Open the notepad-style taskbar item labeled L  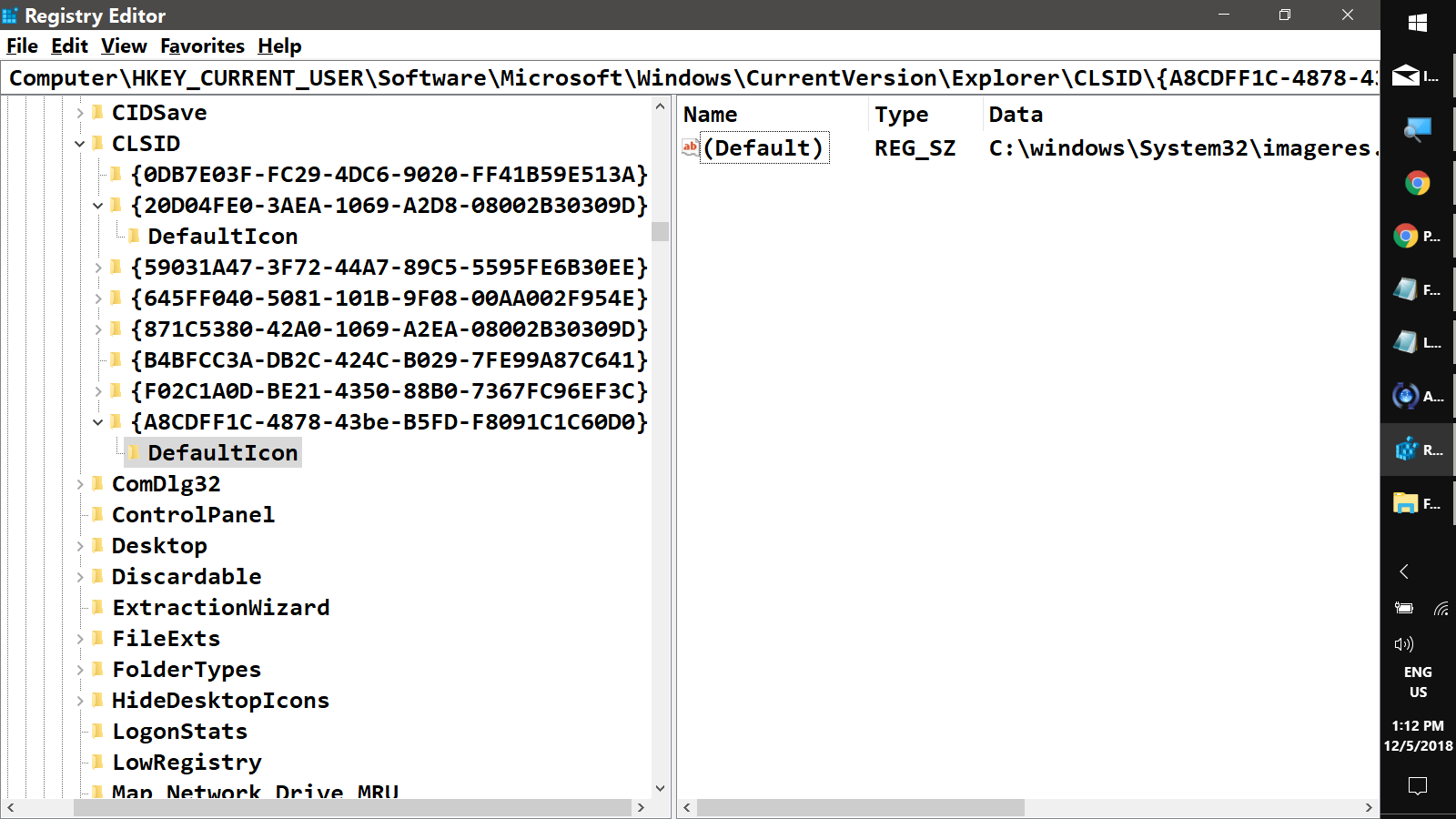pos(1418,343)
